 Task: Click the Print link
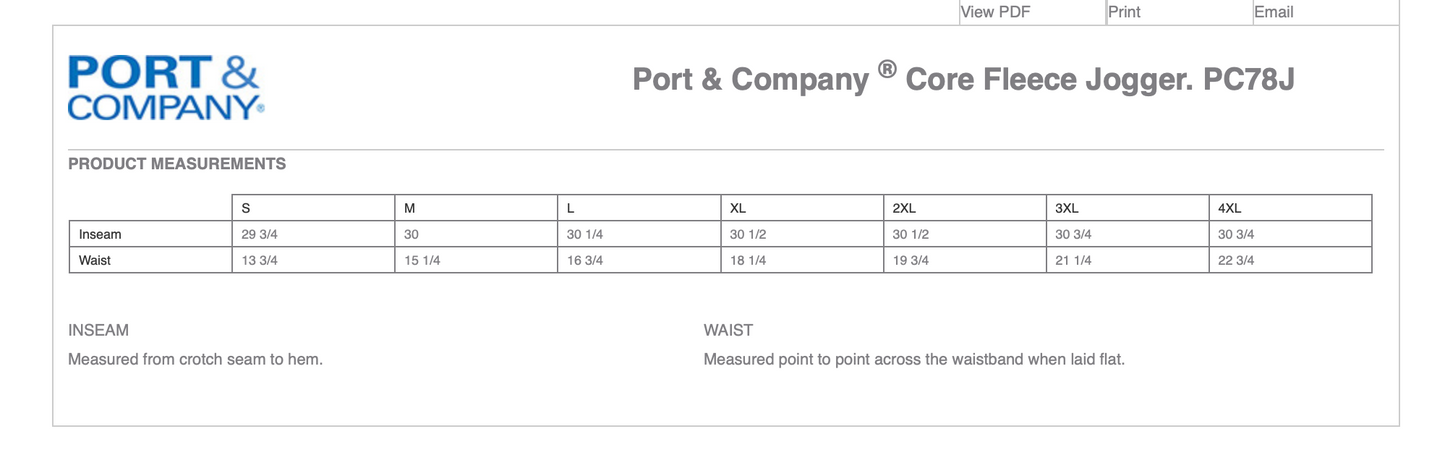pos(1124,12)
